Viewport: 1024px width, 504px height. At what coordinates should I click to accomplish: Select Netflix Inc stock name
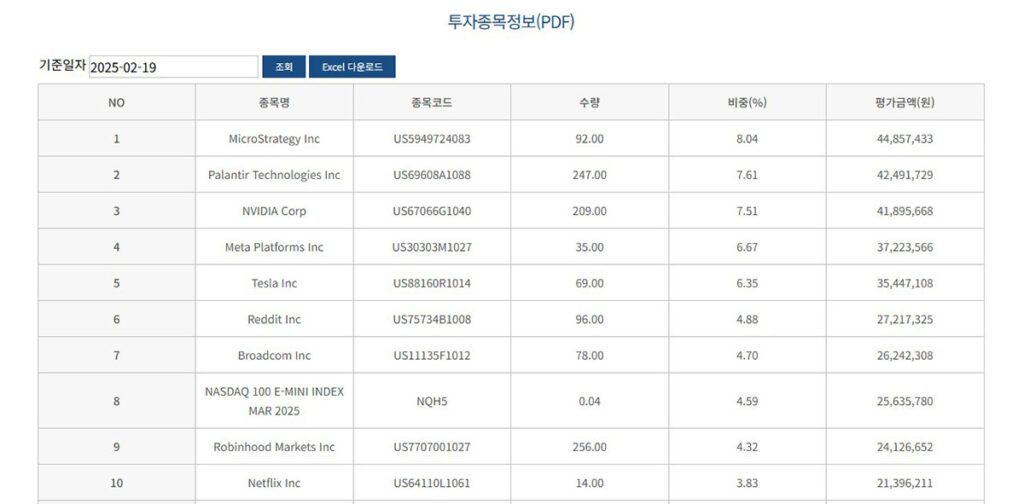tap(274, 484)
